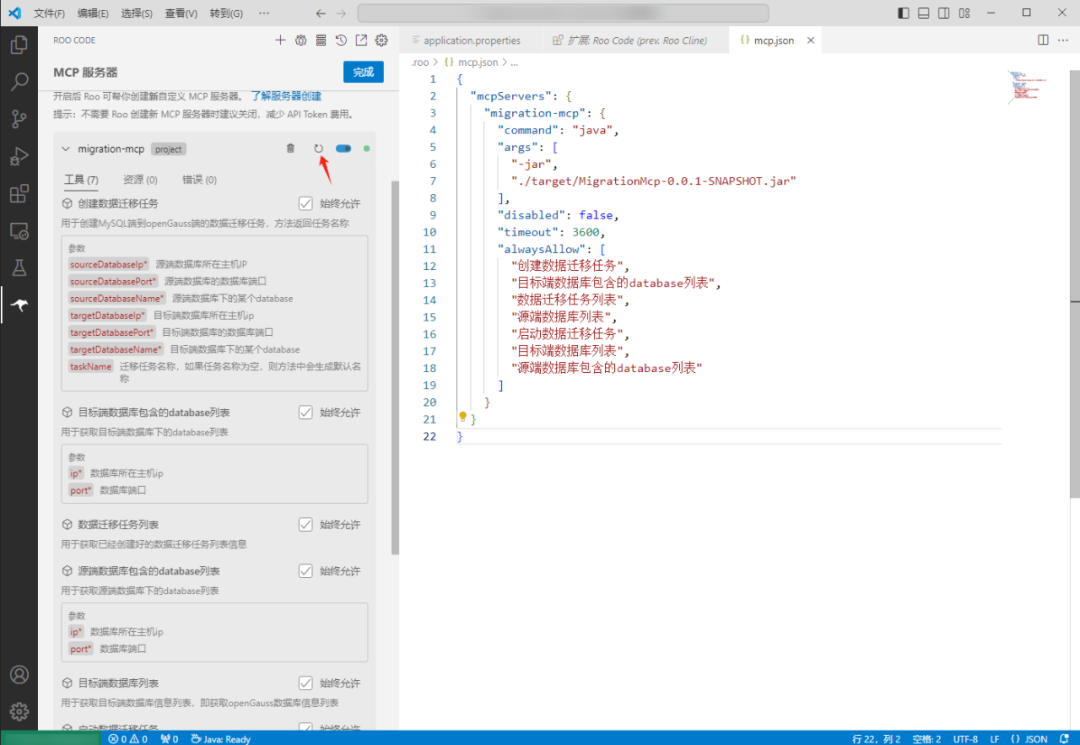Open the 转到(G) menu
This screenshot has width=1080, height=745.
(x=226, y=13)
